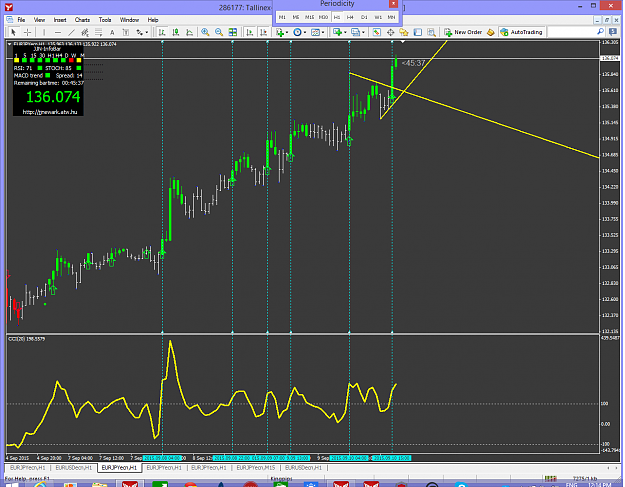Toggle the AutoTrading button

pyautogui.click(x=521, y=32)
